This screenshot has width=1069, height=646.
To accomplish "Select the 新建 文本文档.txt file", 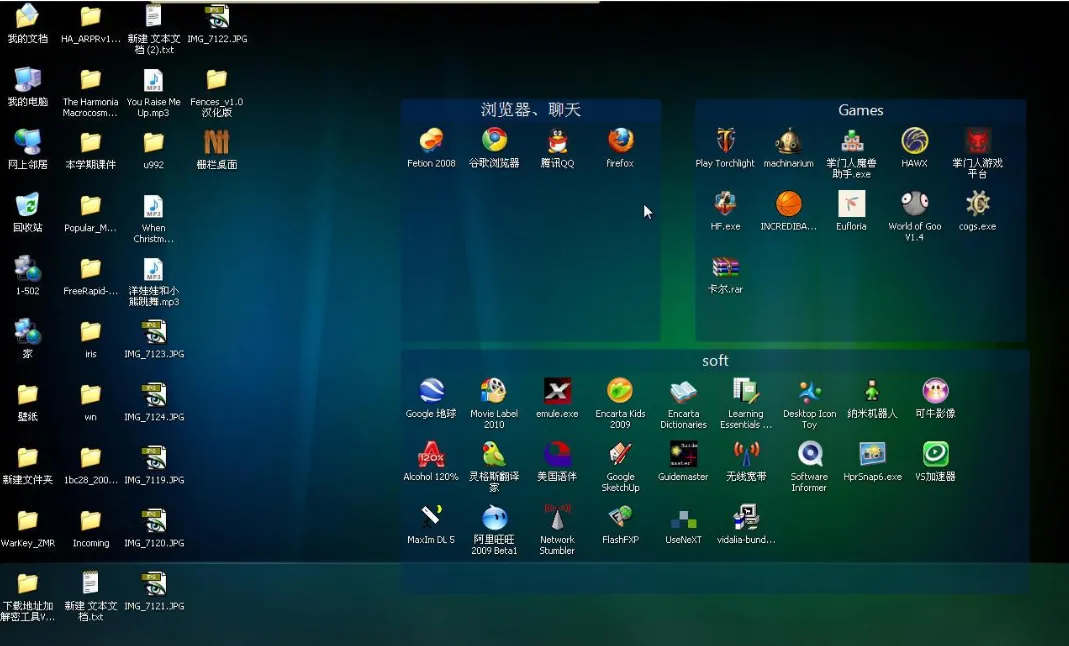I will (x=91, y=583).
